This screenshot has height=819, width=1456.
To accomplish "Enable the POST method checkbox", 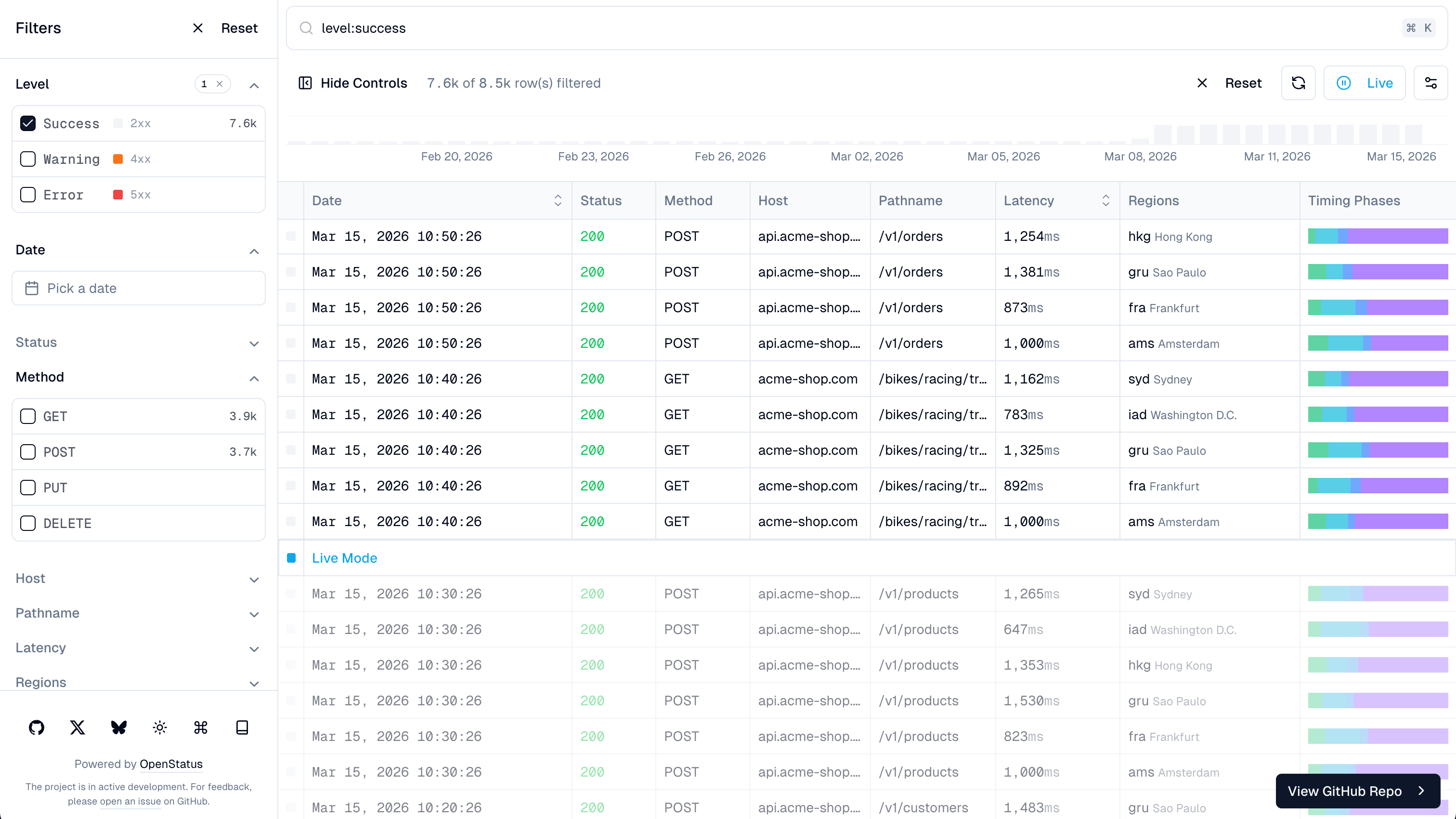I will pyautogui.click(x=28, y=452).
